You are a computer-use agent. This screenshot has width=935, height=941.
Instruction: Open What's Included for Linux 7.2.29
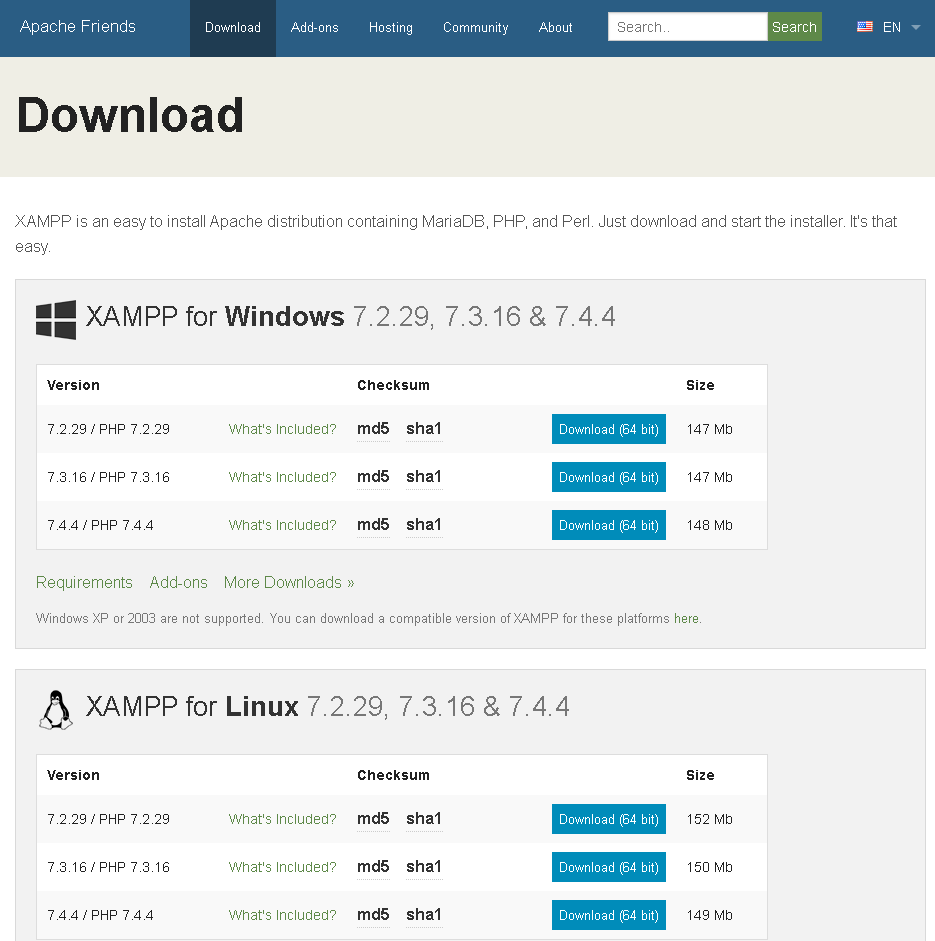(283, 819)
